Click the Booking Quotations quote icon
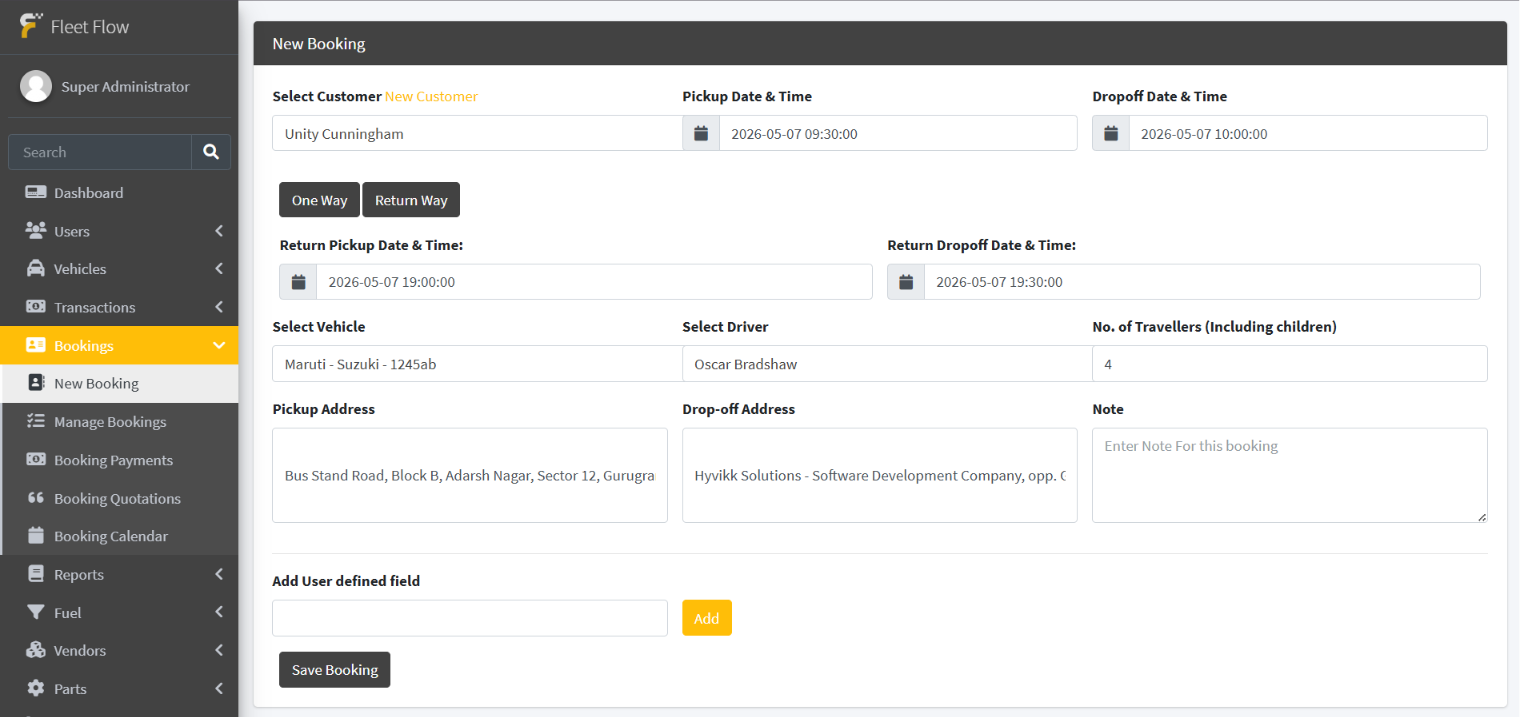The width and height of the screenshot is (1520, 717). [x=36, y=498]
